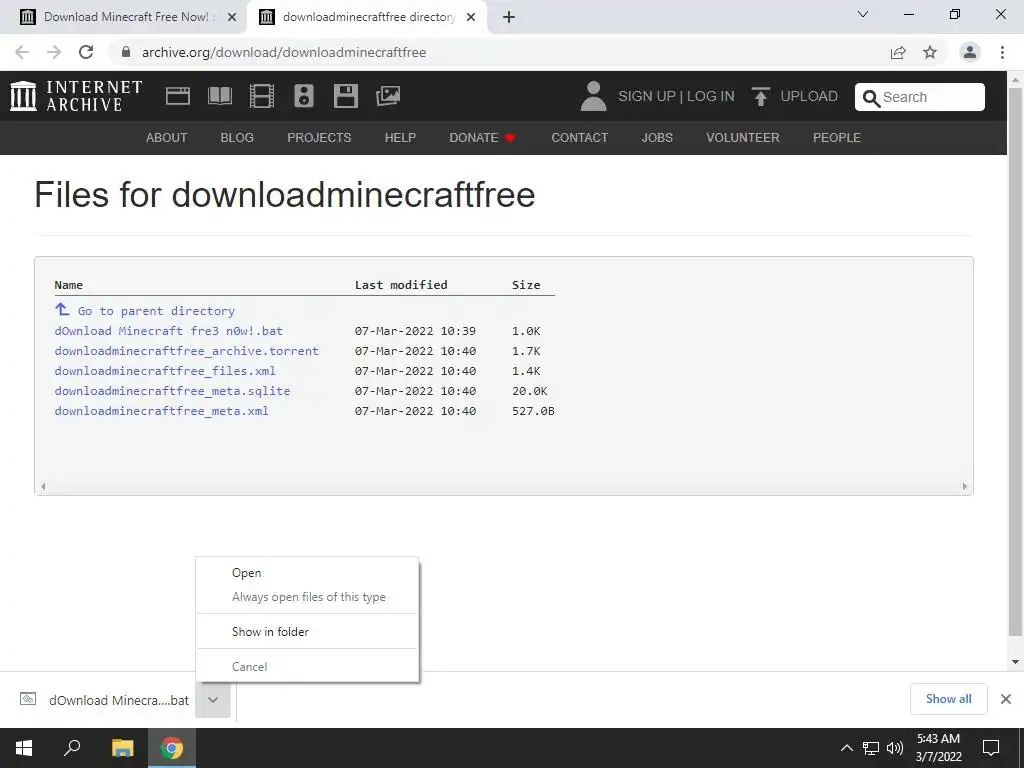Click the SIGN UP link
Image resolution: width=1024 pixels, height=768 pixels.
tap(647, 96)
